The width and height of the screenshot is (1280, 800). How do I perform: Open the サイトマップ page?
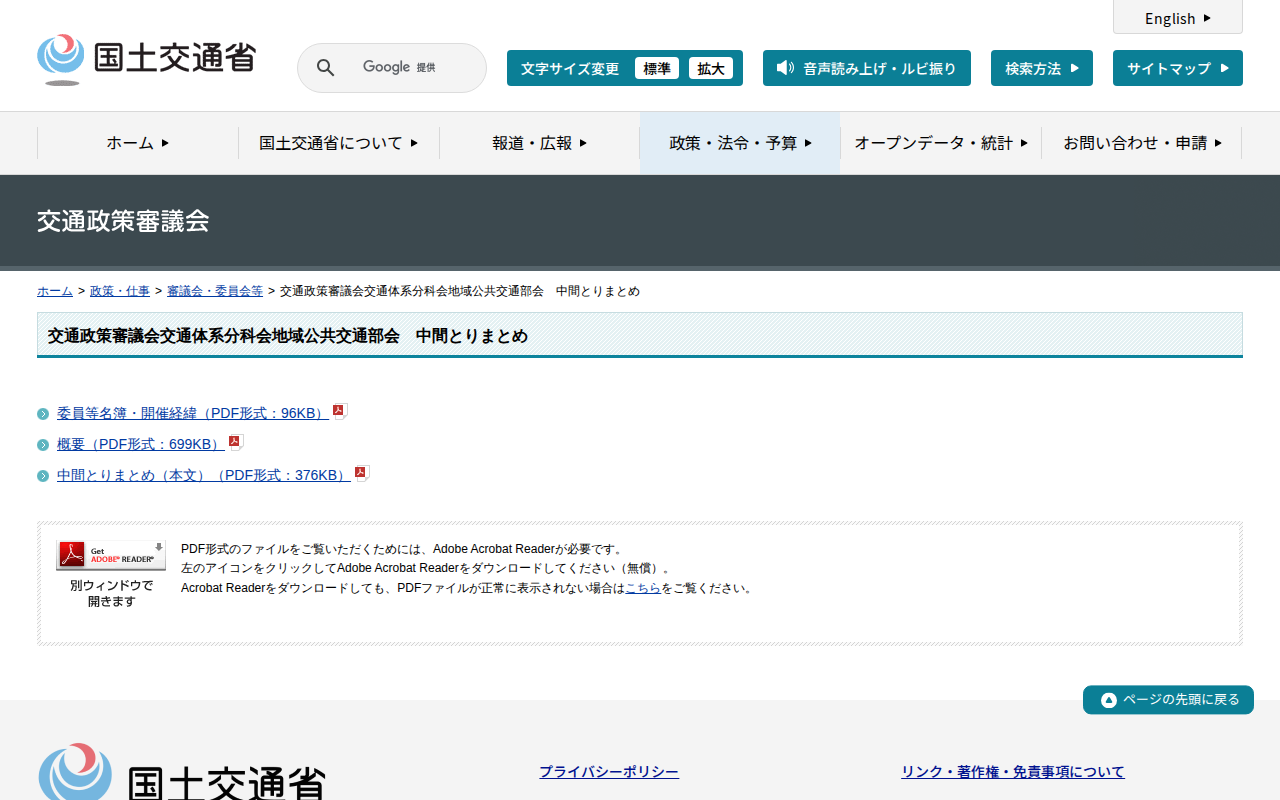pos(1177,68)
